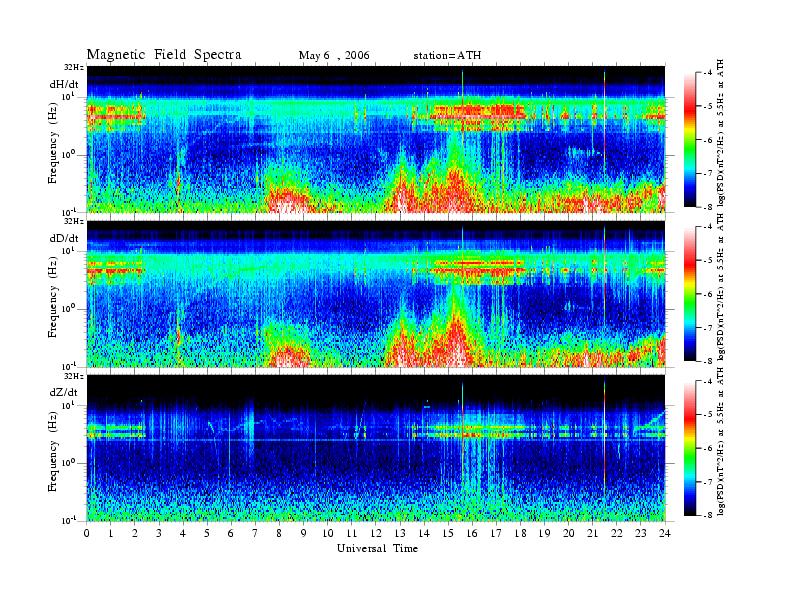This screenshot has height=612, width=792.
Task: Click the '16' tick on the time axis
Action: coord(472,533)
